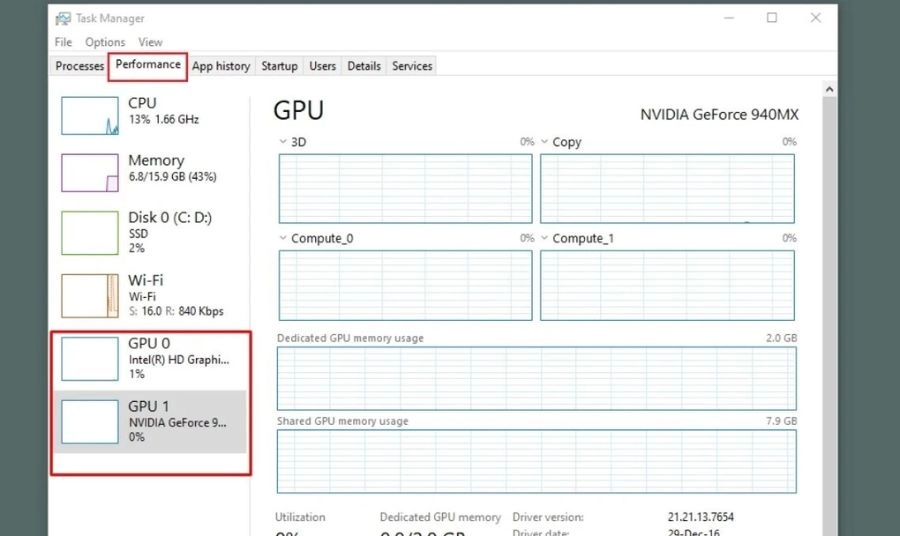Select the Memory usage graph thumbnail
This screenshot has height=536, width=900.
point(90,172)
